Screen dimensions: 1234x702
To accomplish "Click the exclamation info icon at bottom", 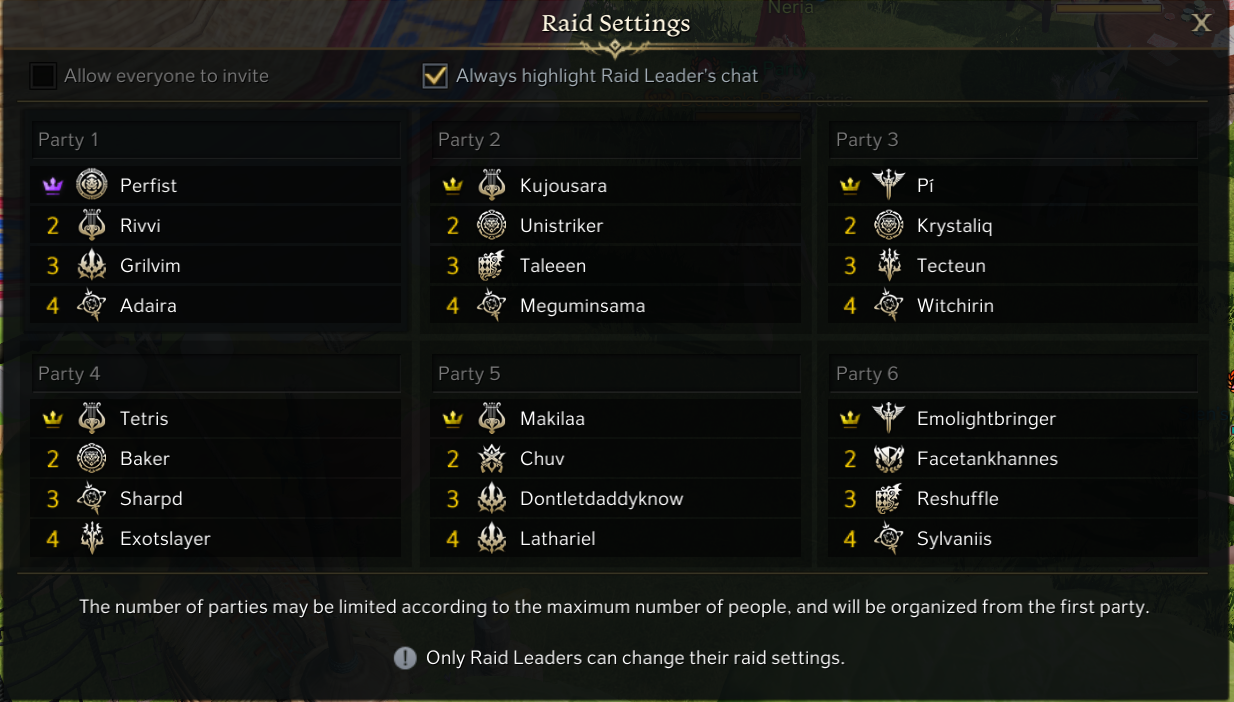I will 405,658.
